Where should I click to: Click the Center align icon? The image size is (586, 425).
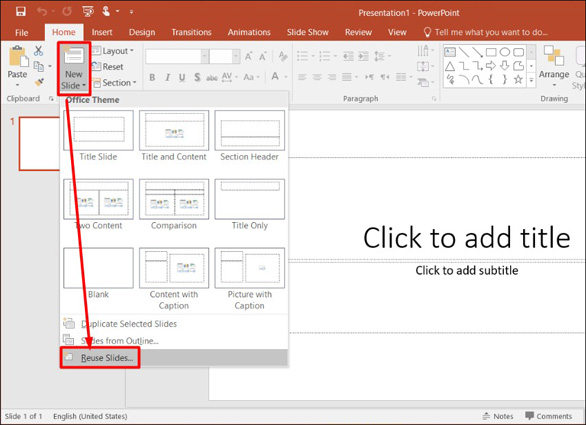317,77
